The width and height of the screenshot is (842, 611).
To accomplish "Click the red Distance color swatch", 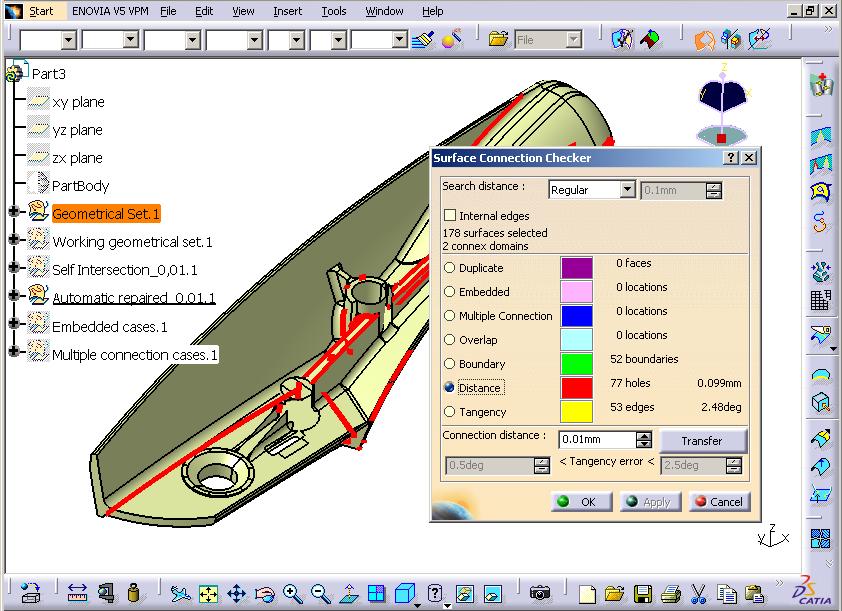I will point(577,388).
